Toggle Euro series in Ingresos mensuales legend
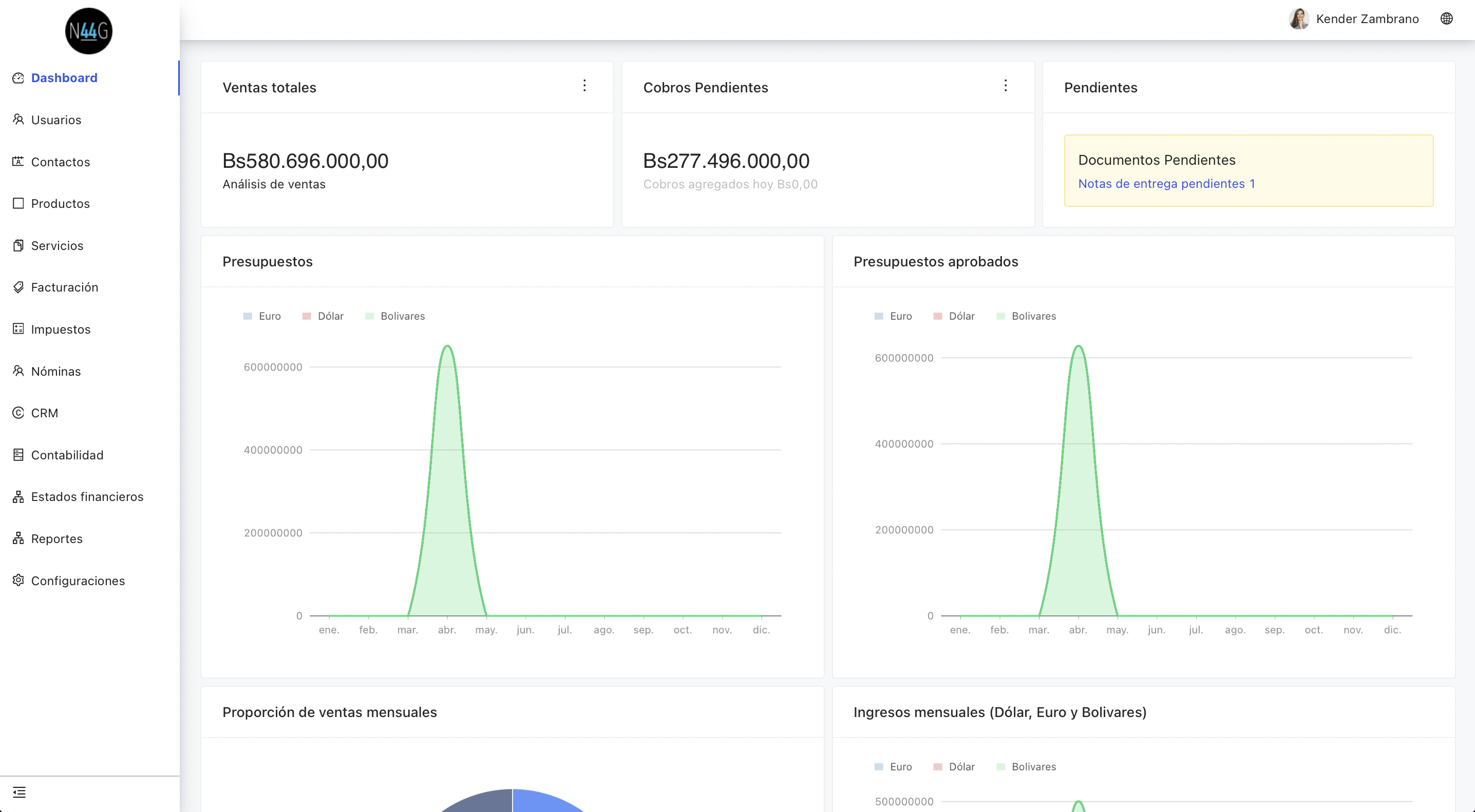 (893, 767)
